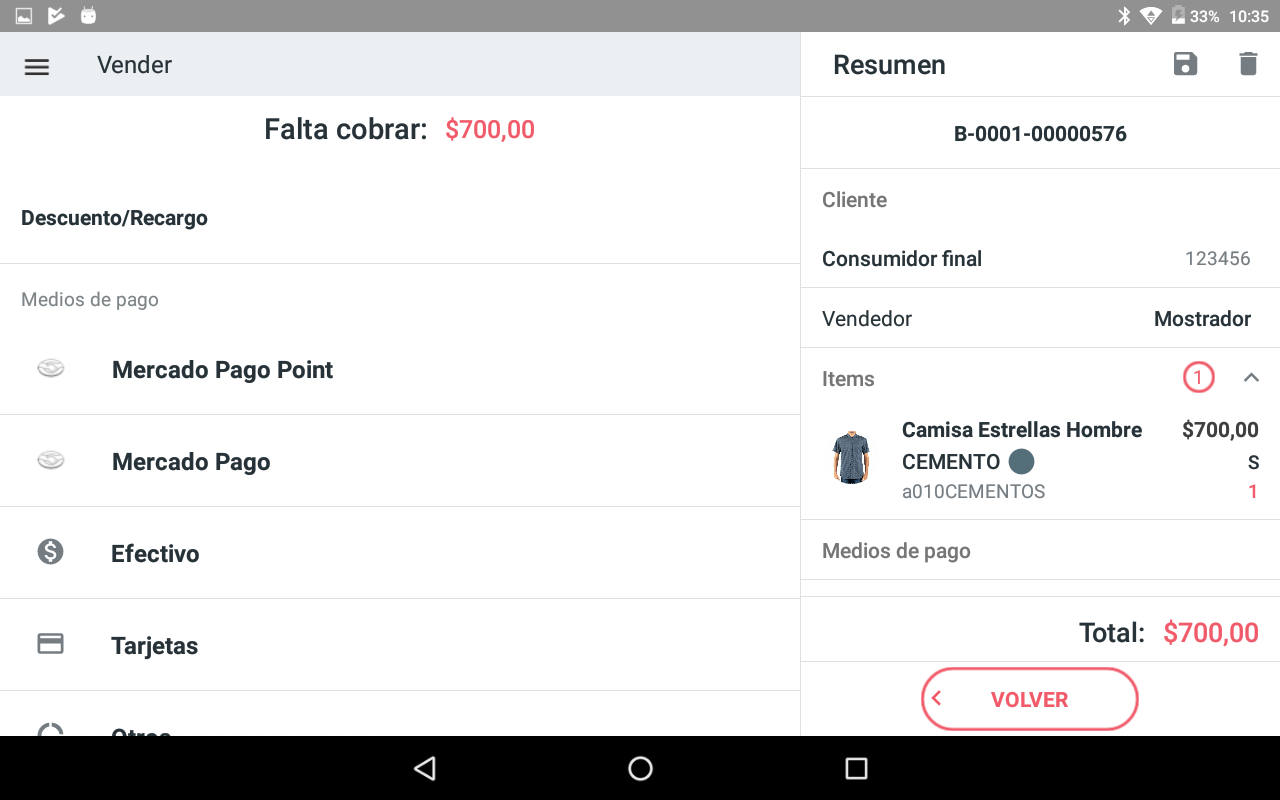1280x800 pixels.
Task: Tap the CEMENTO gray color swatch
Action: click(1021, 461)
